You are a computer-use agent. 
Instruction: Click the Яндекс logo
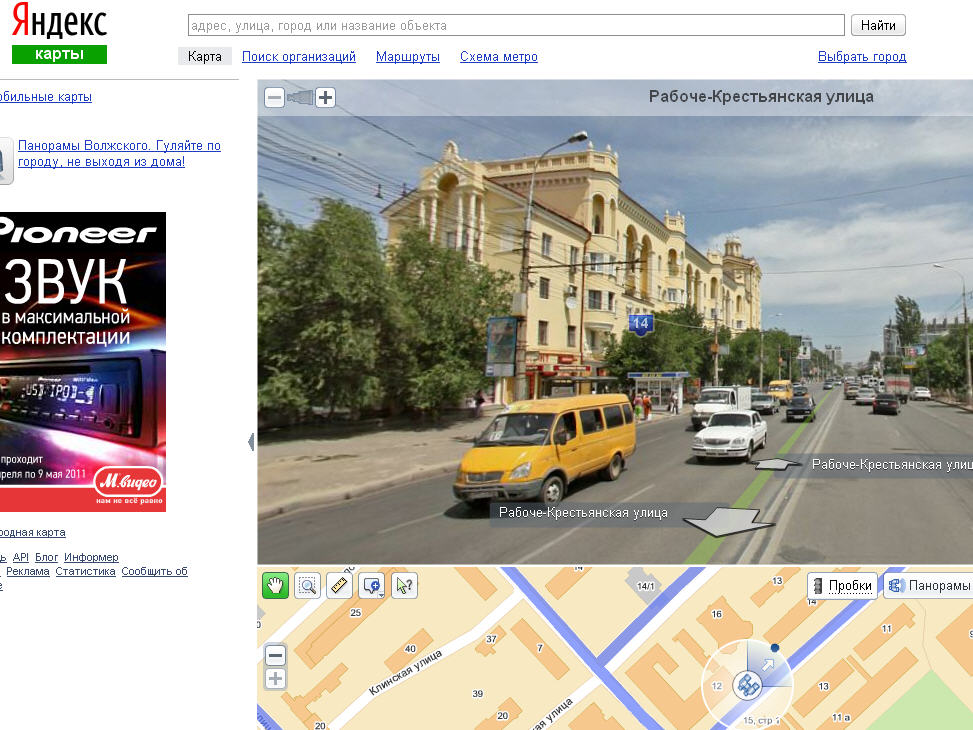60,21
